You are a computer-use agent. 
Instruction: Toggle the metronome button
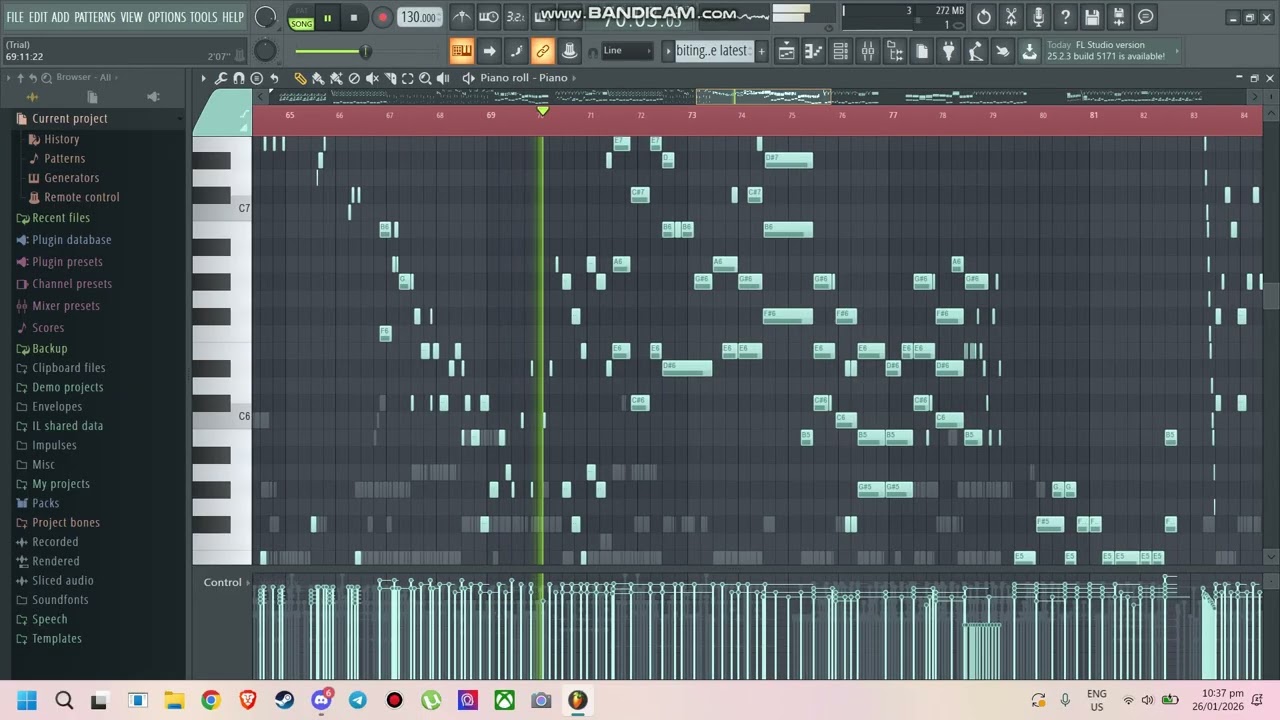(461, 17)
